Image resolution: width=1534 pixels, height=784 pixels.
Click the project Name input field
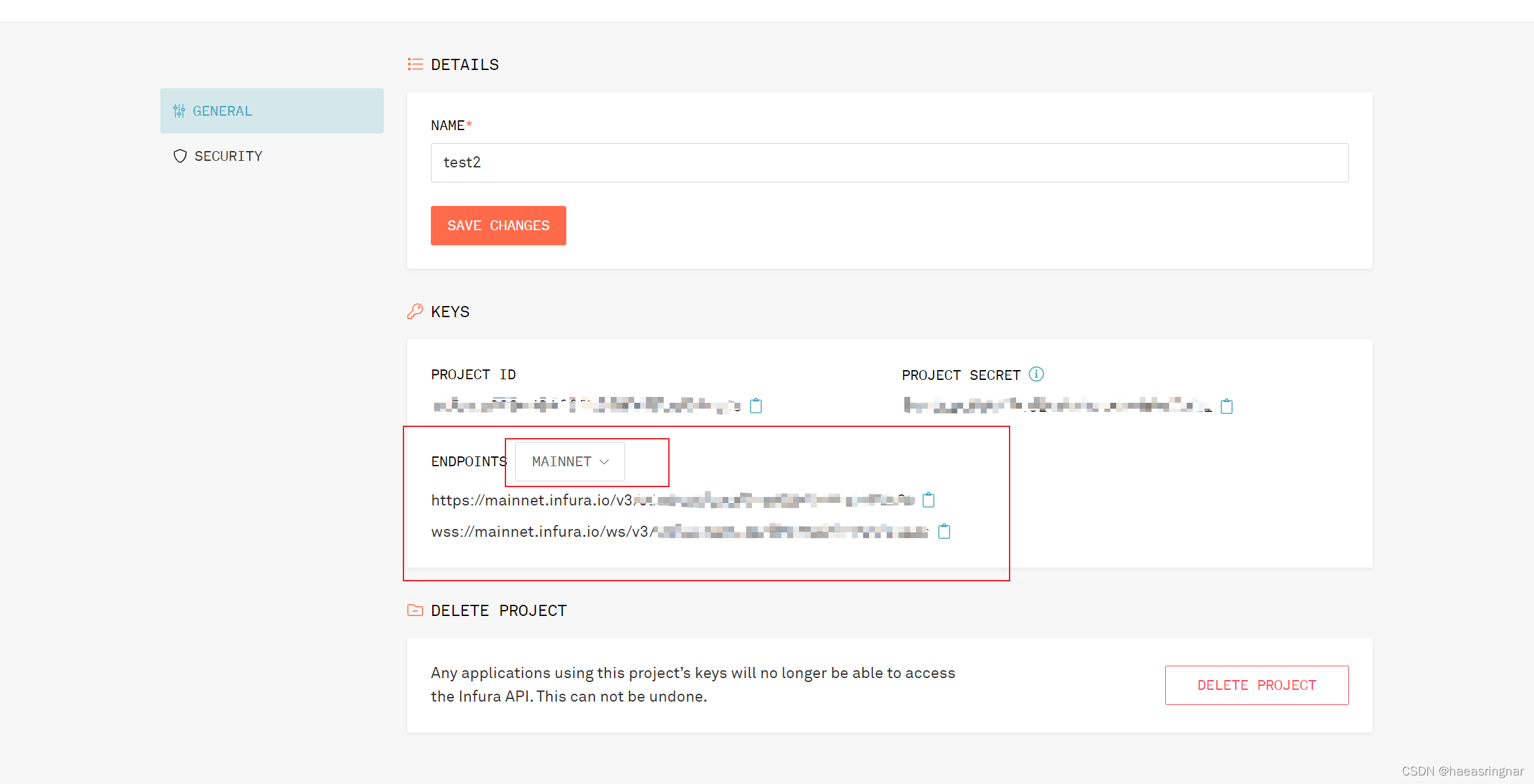pyautogui.click(x=889, y=163)
